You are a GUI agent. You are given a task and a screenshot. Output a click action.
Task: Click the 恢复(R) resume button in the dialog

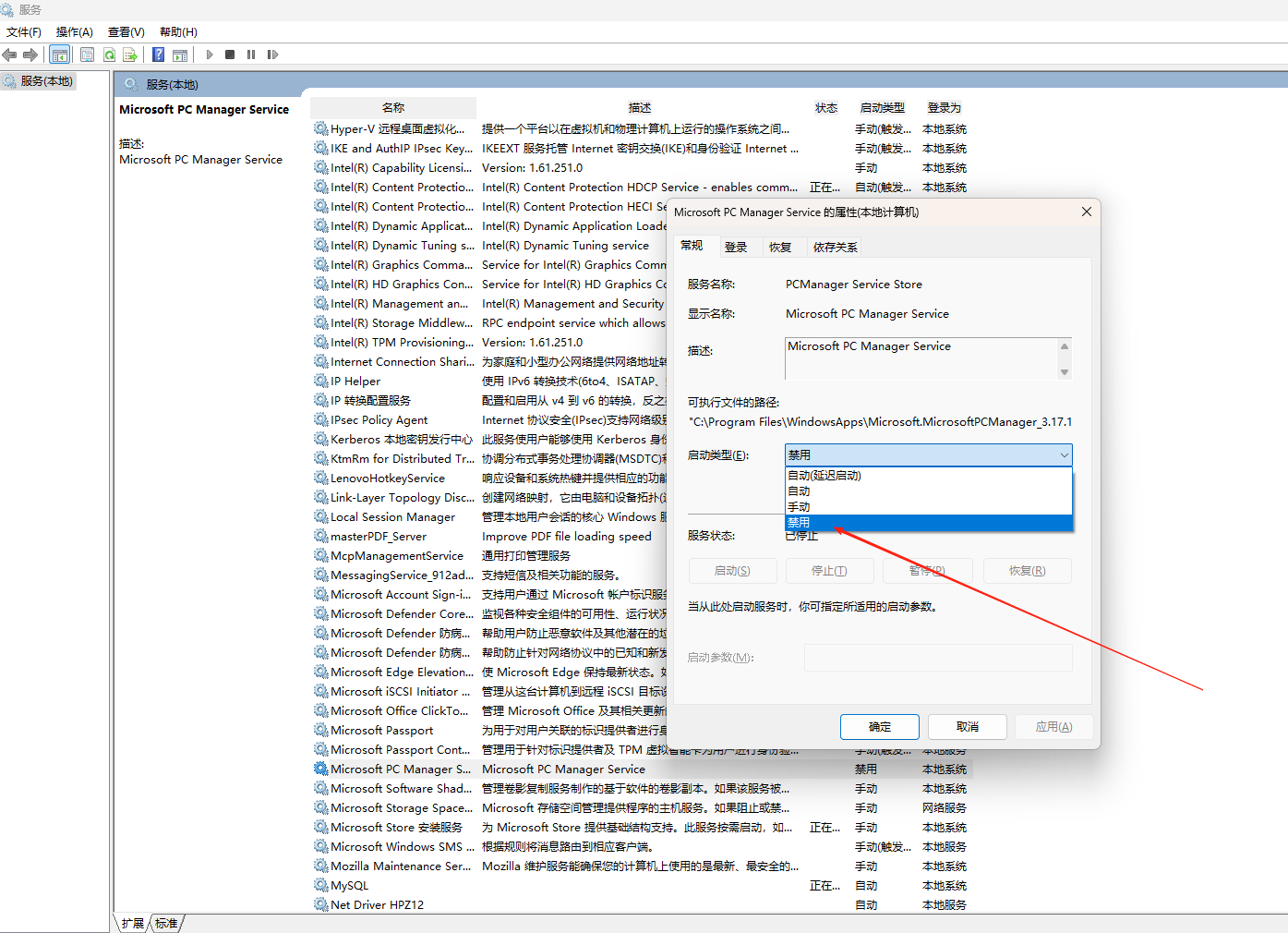[1028, 571]
